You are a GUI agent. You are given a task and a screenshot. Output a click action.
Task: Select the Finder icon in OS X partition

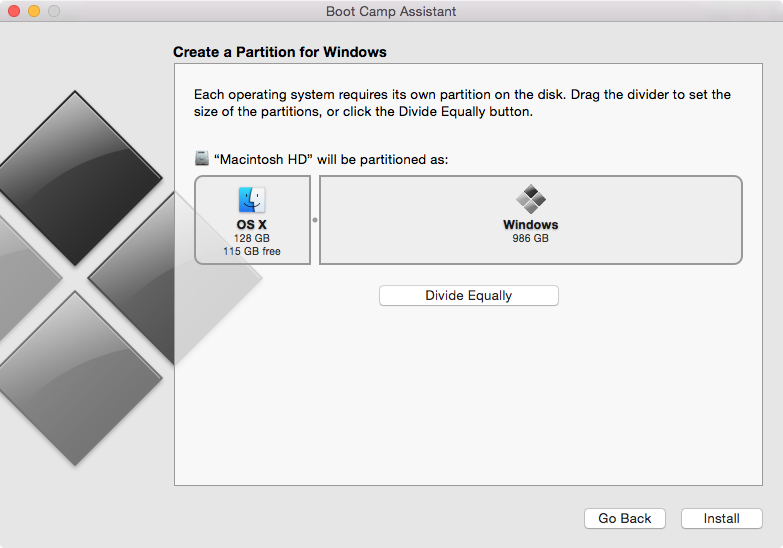[x=252, y=200]
